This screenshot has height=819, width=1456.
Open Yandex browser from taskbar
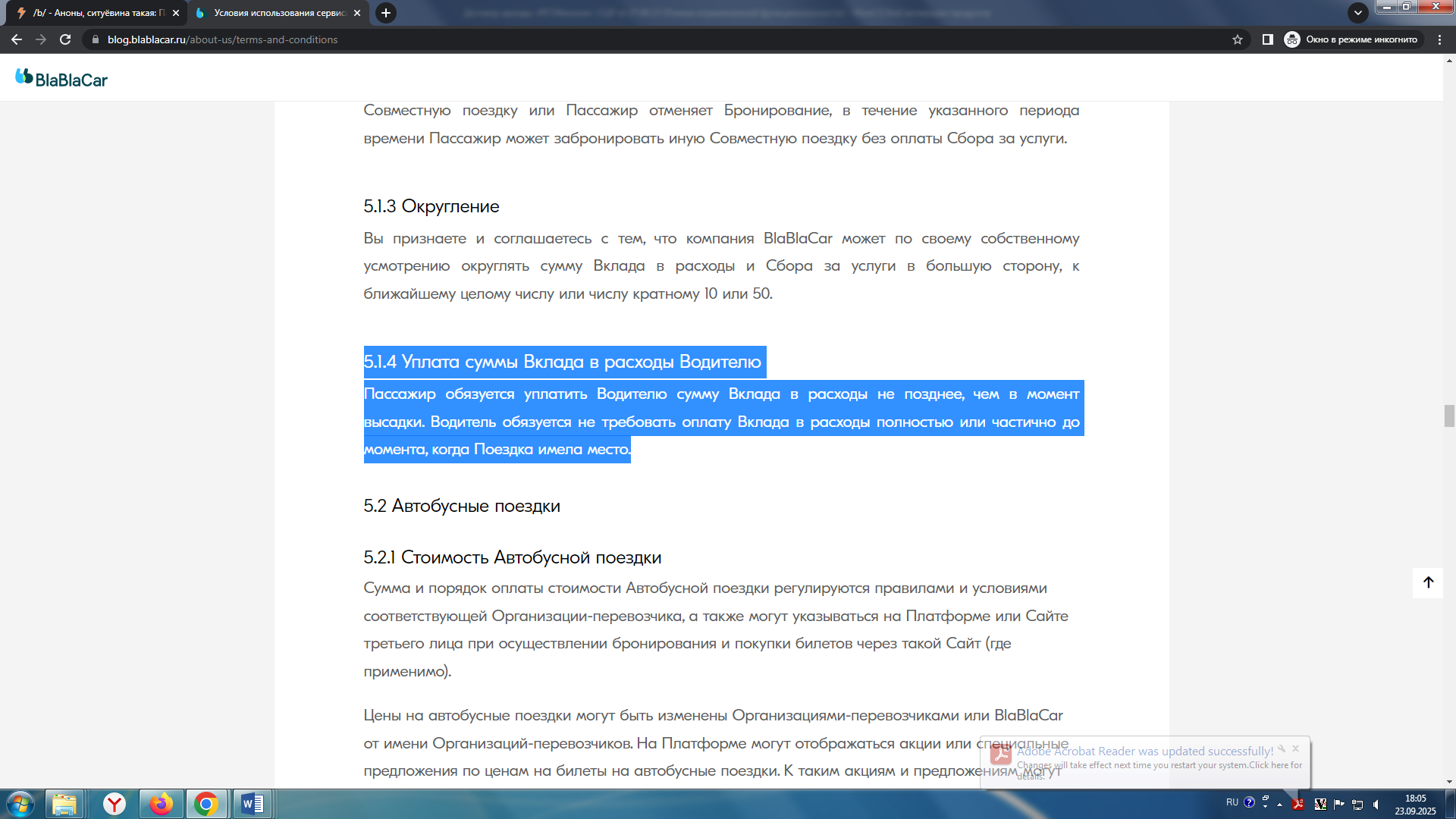point(115,804)
